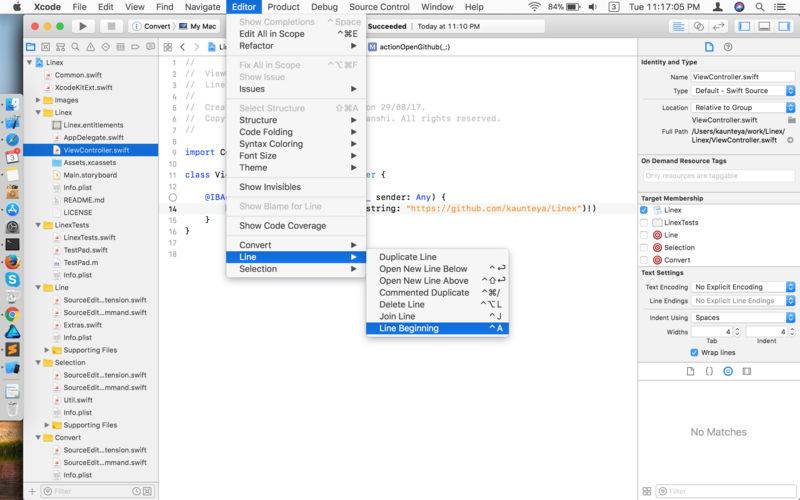800x500 pixels.
Task: Collapse the Selection group disclosure triangle
Action: (38, 363)
